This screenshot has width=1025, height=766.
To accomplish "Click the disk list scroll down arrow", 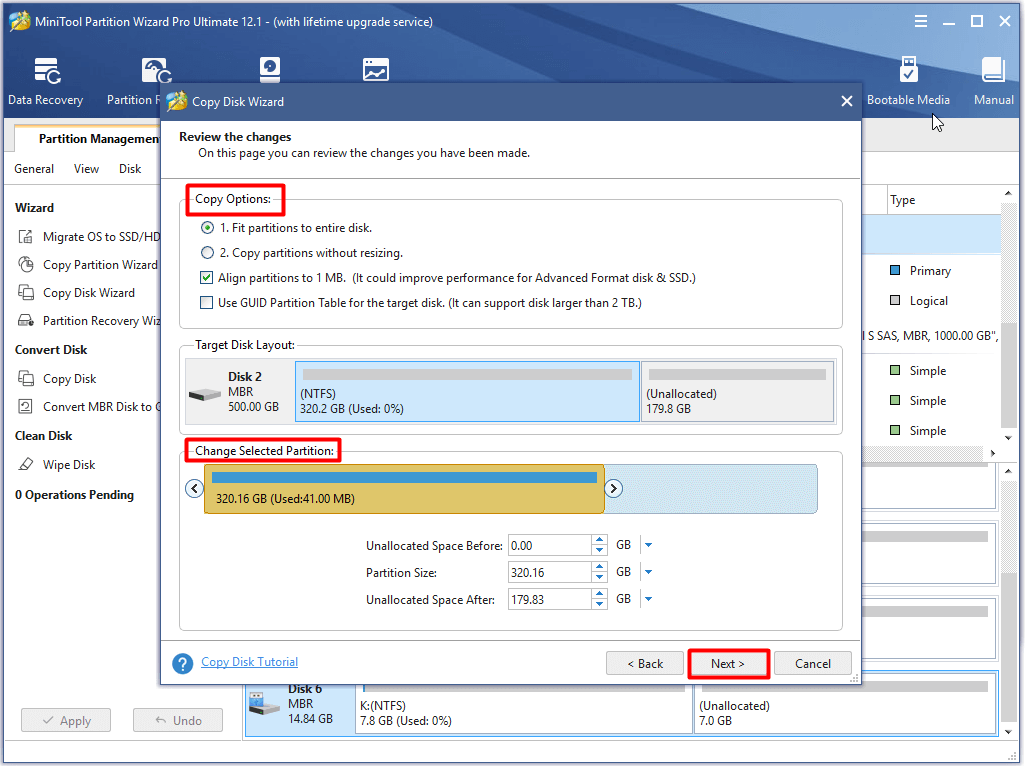I will (1008, 437).
